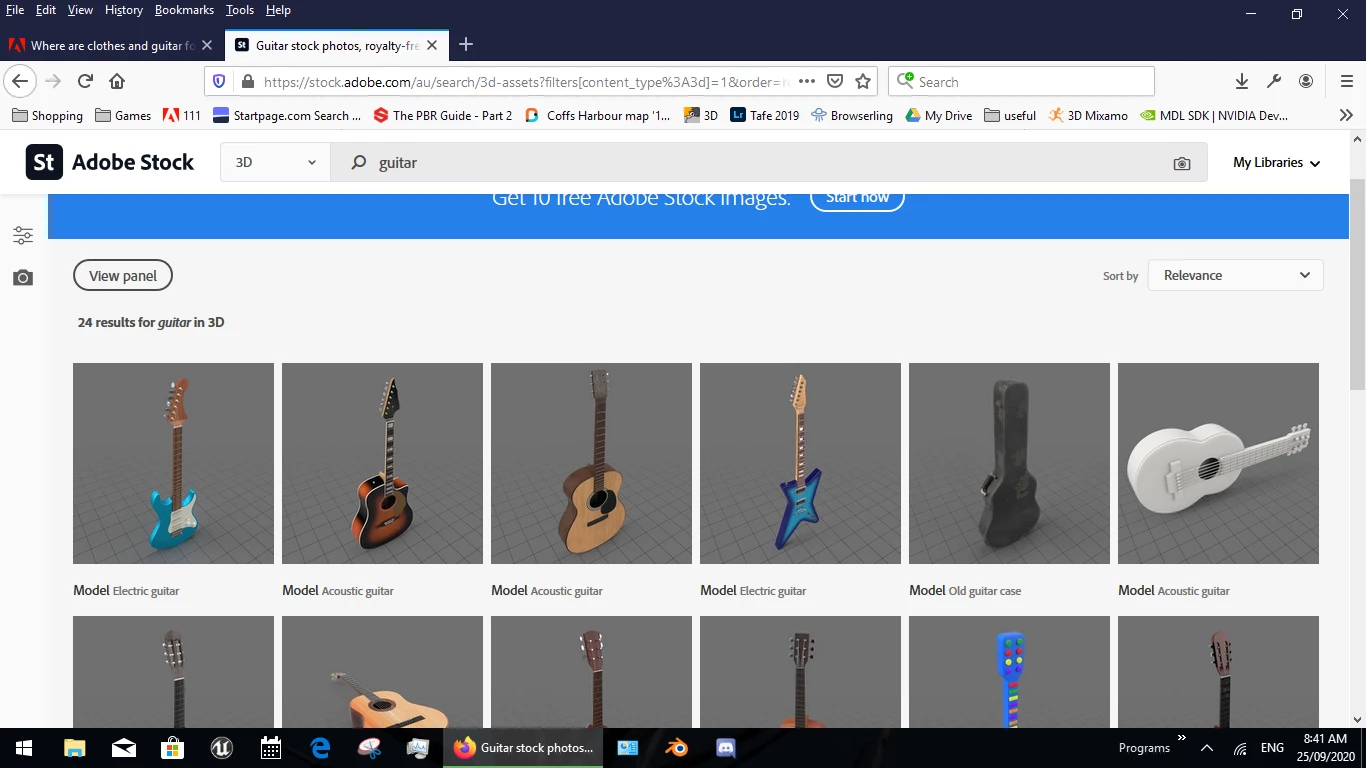Open the Bookmarks menu
Image resolution: width=1366 pixels, height=768 pixels.
(184, 10)
